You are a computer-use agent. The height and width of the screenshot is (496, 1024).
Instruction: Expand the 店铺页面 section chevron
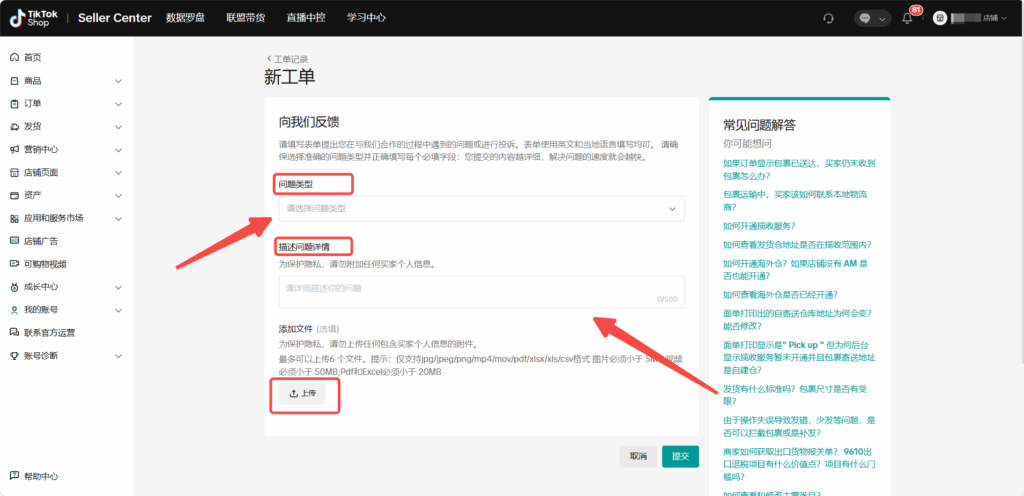click(118, 173)
